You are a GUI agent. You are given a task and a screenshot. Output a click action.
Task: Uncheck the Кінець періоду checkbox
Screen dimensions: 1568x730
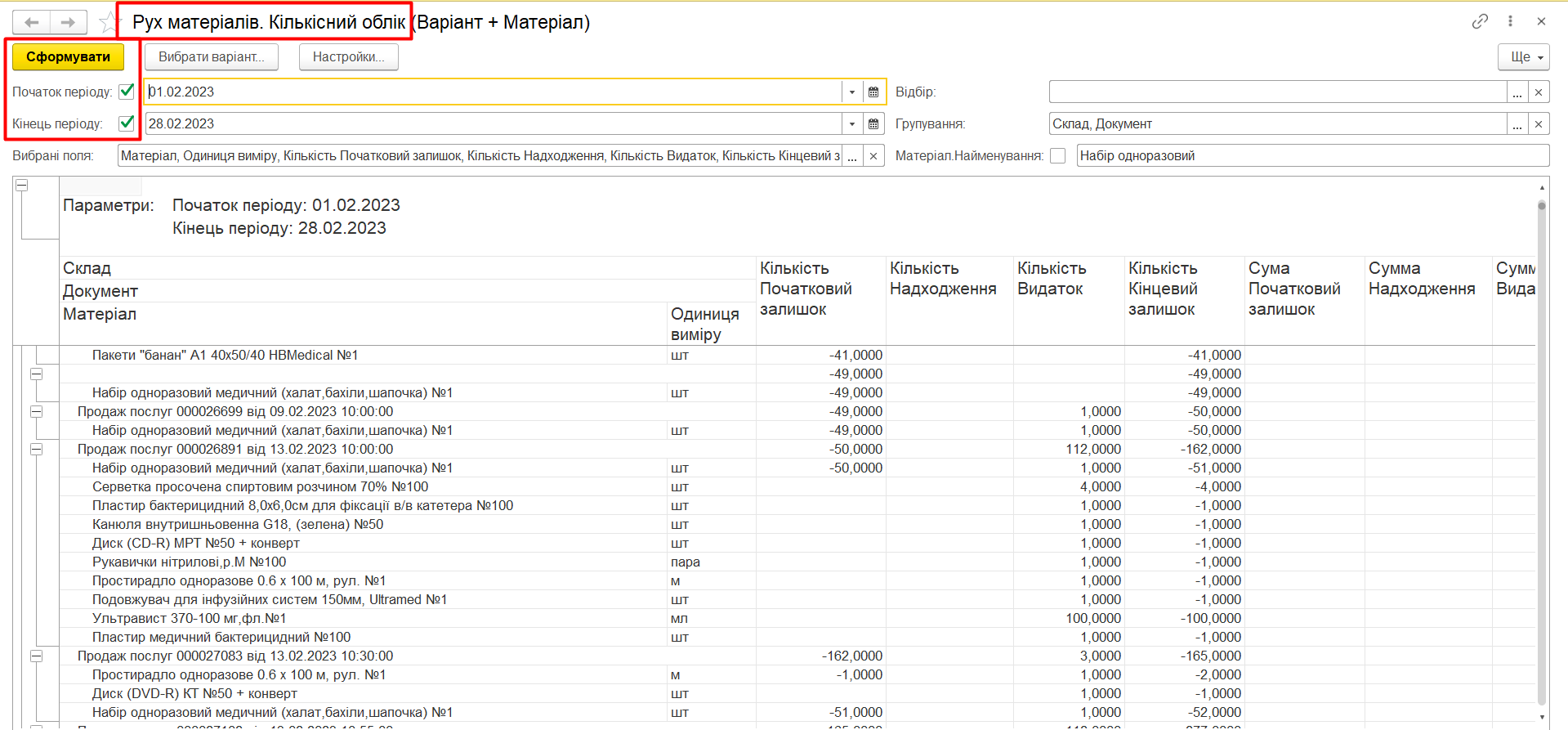click(x=127, y=123)
